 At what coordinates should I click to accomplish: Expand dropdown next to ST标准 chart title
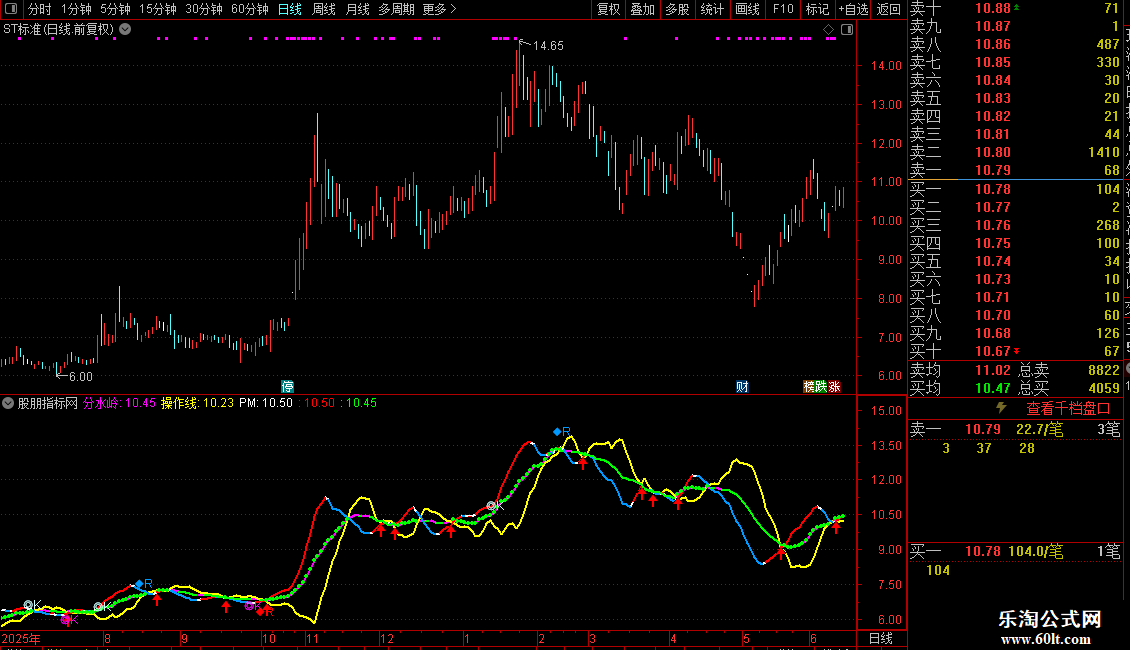(125, 30)
